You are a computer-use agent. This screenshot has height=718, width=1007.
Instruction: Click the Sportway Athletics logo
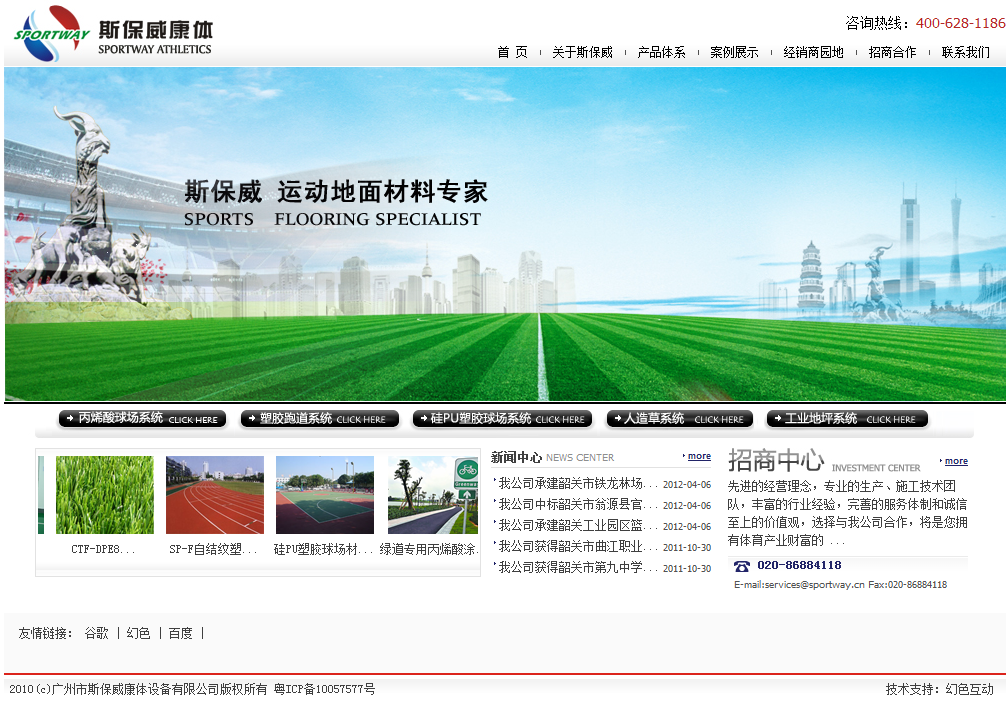(x=114, y=33)
